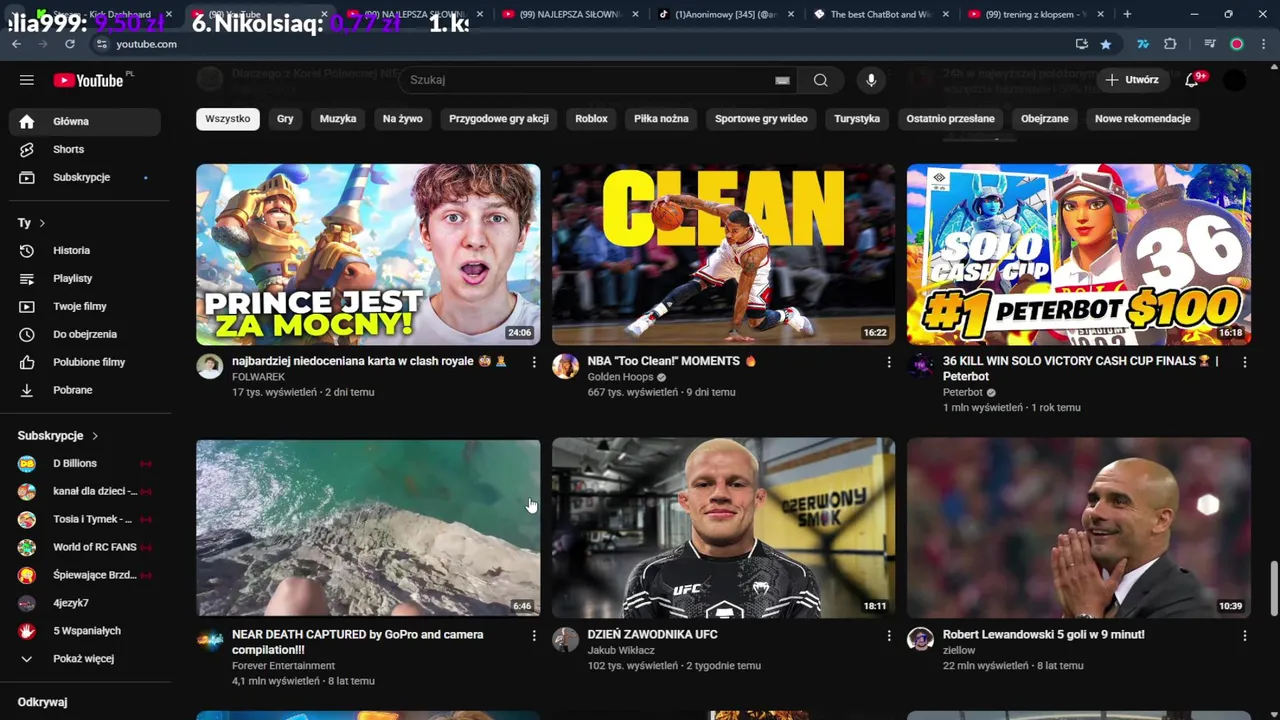Bookmark this page with star icon
1280x720 pixels.
(1105, 44)
